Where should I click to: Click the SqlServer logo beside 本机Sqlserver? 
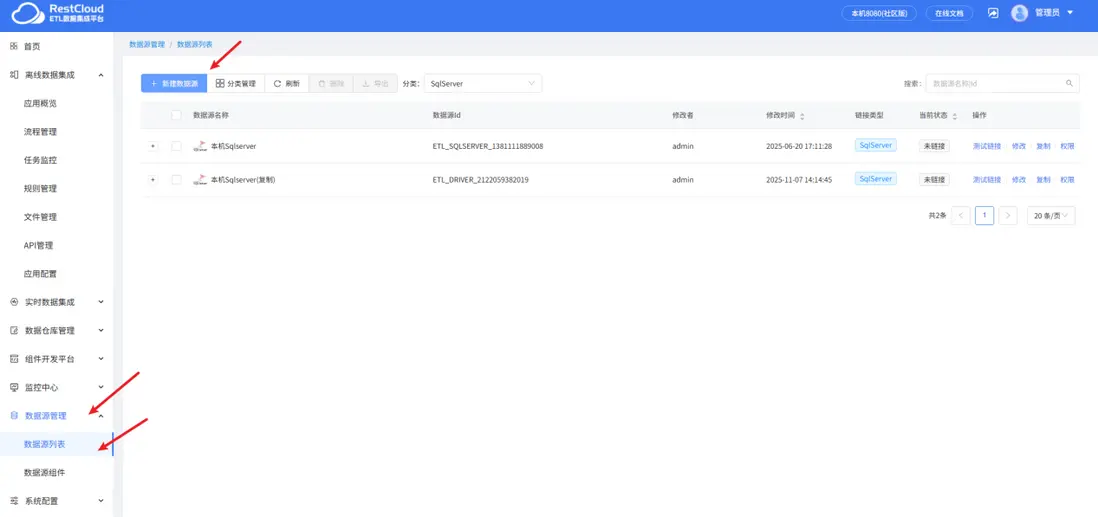(x=200, y=146)
